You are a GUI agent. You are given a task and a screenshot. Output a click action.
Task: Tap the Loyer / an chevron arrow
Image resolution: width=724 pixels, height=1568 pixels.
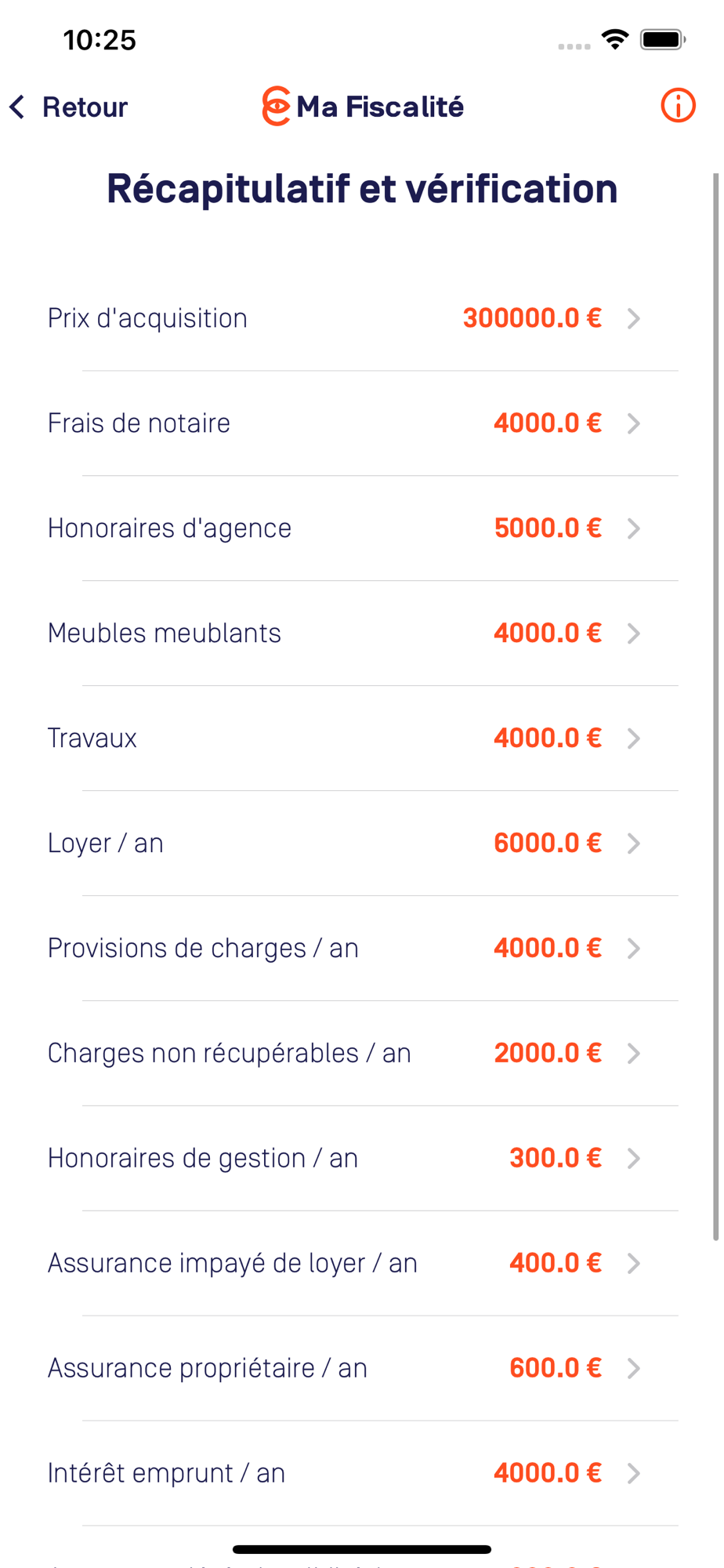pos(634,844)
